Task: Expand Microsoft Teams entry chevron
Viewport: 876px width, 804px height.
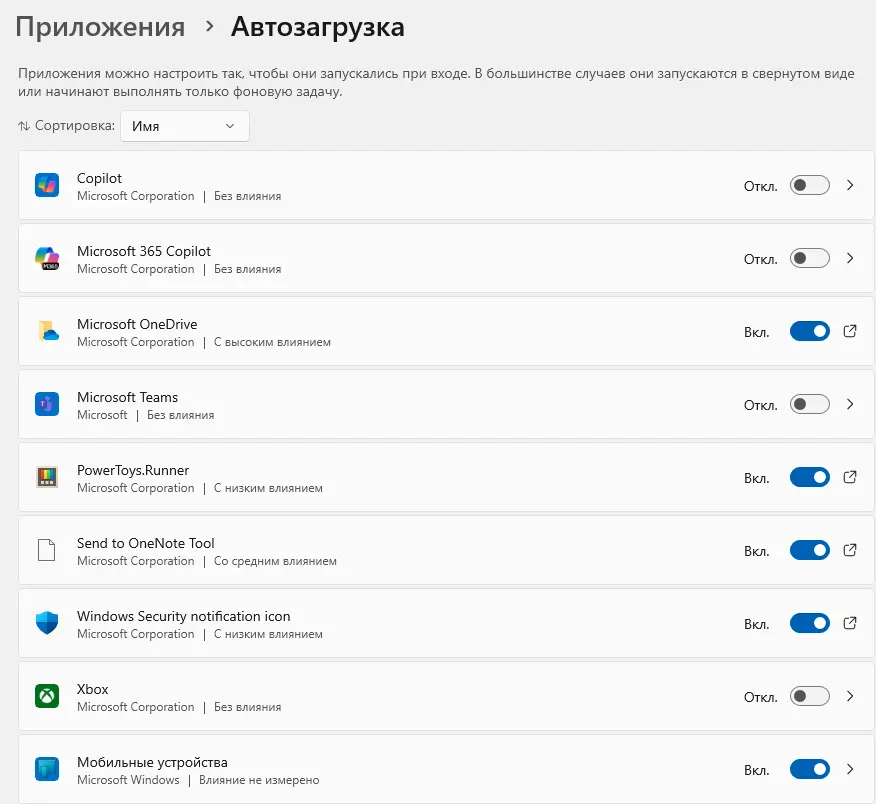Action: click(850, 404)
